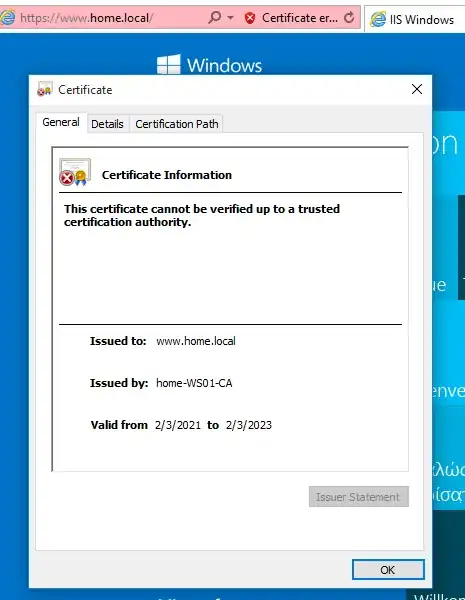
Task: Open the Certification Path tab
Action: [177, 124]
